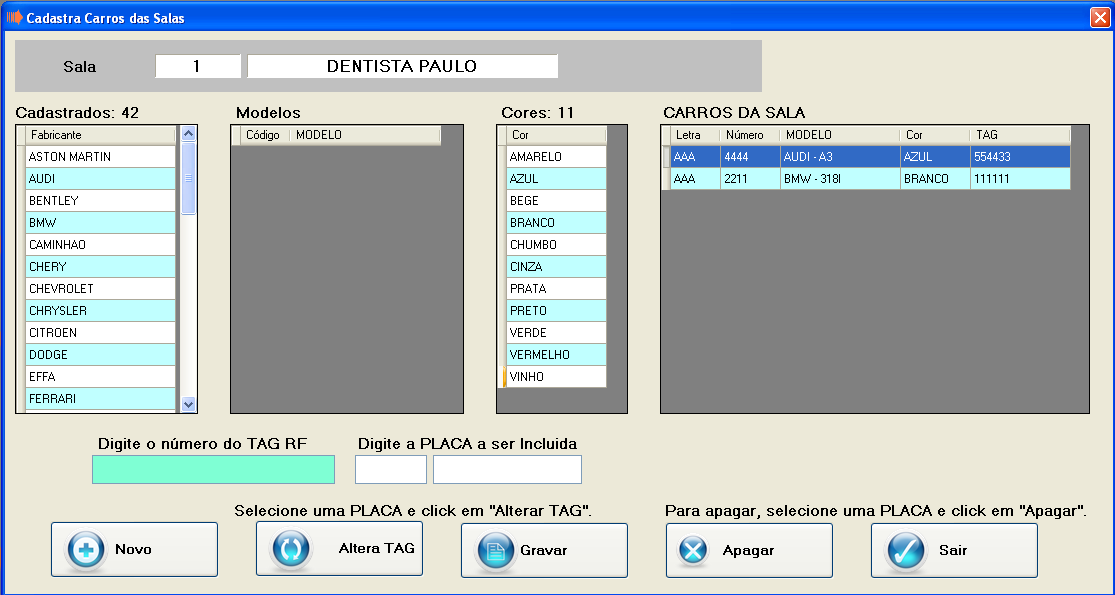
Task: Select VERDE color row
Action: 556,333
